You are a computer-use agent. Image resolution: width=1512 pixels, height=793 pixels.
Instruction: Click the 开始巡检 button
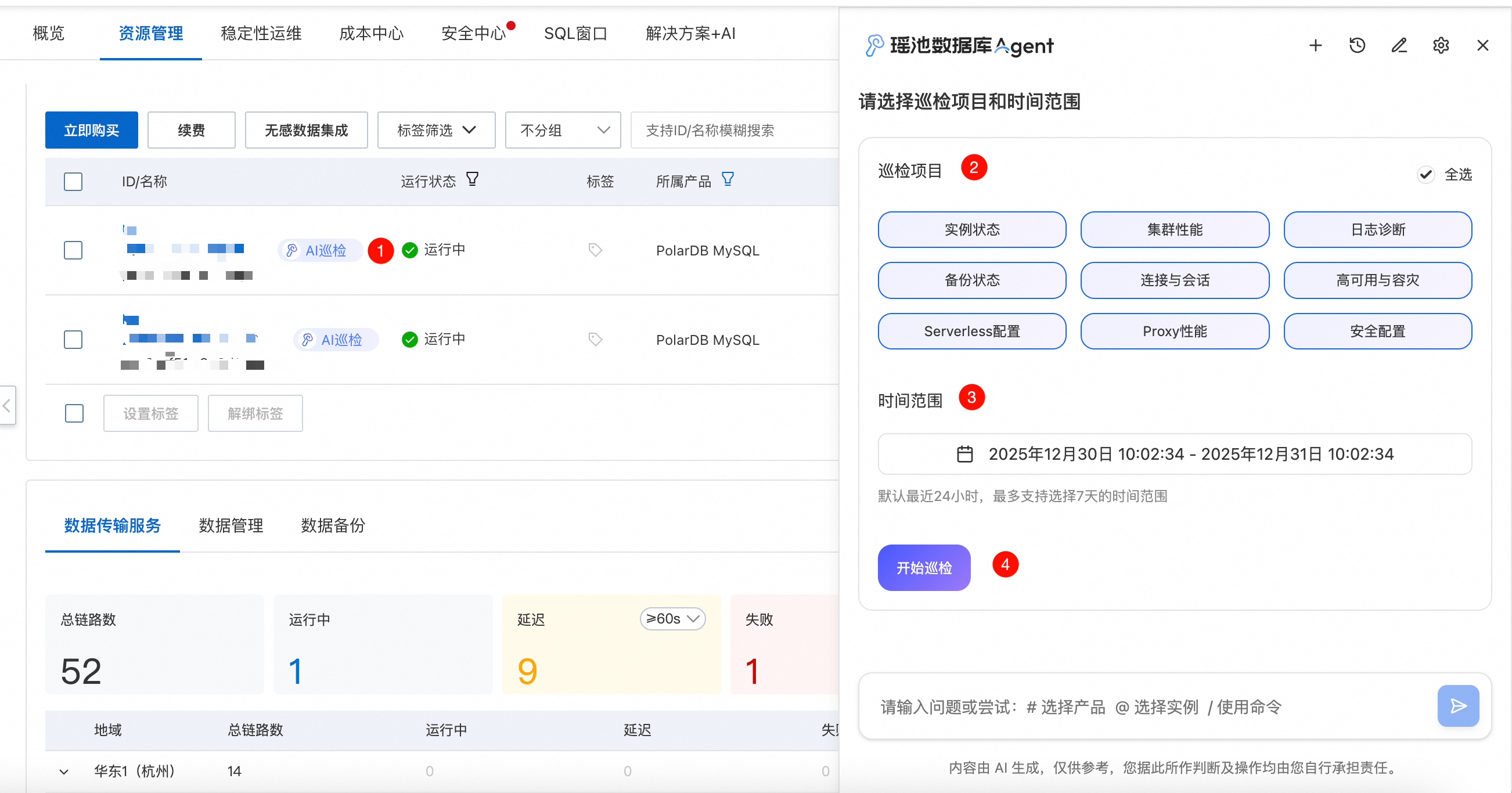[x=923, y=568]
